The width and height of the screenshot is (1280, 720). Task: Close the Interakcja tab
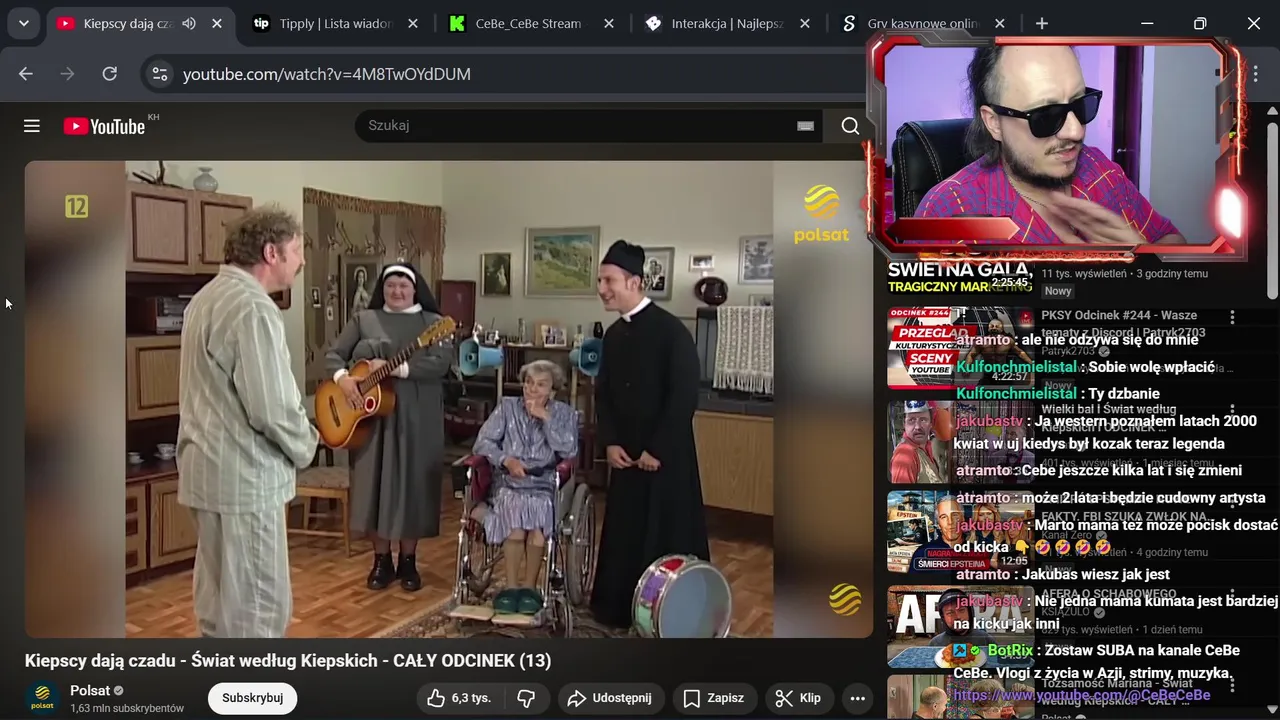tap(805, 23)
